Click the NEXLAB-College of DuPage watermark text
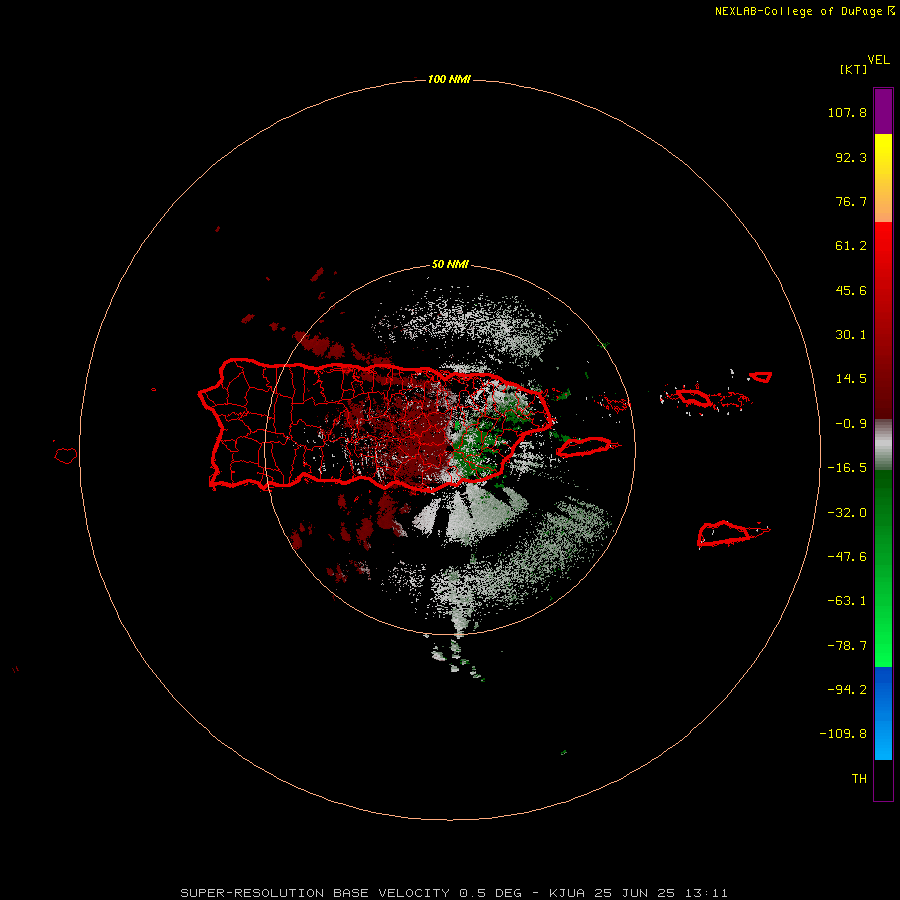Image resolution: width=900 pixels, height=900 pixels. click(x=804, y=11)
